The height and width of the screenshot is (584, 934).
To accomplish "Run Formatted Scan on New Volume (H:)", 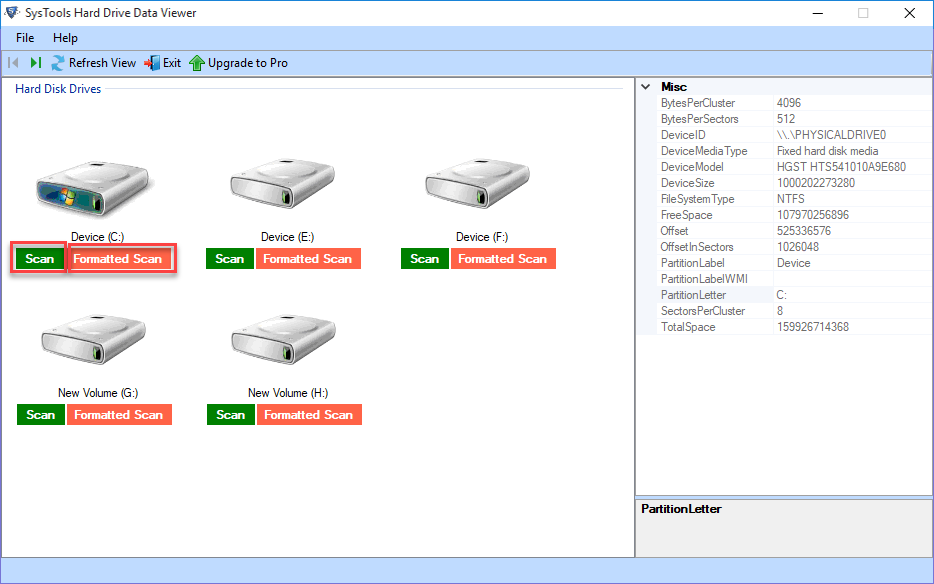I will coord(309,415).
